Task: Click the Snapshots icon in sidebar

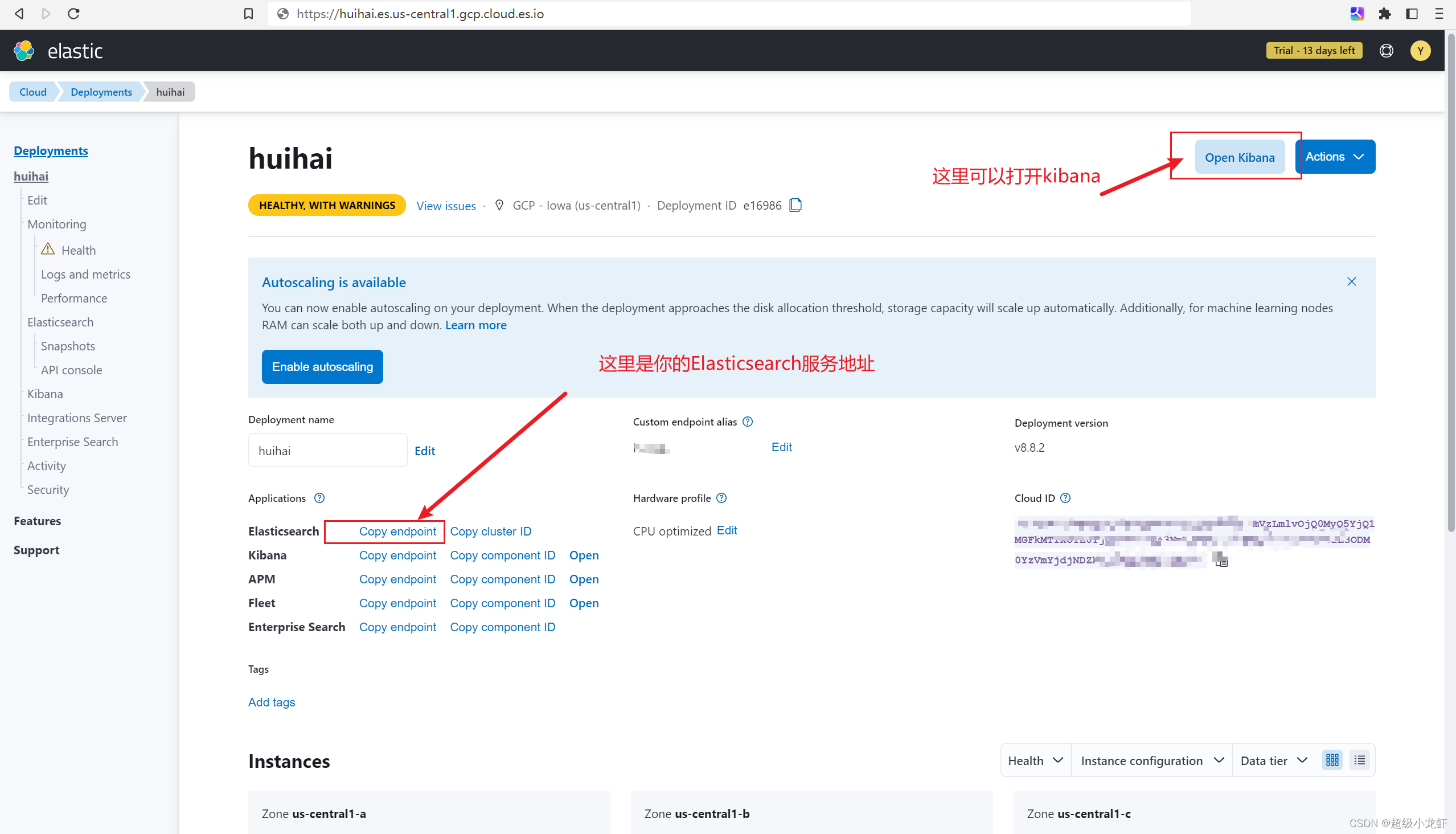Action: pyautogui.click(x=68, y=345)
